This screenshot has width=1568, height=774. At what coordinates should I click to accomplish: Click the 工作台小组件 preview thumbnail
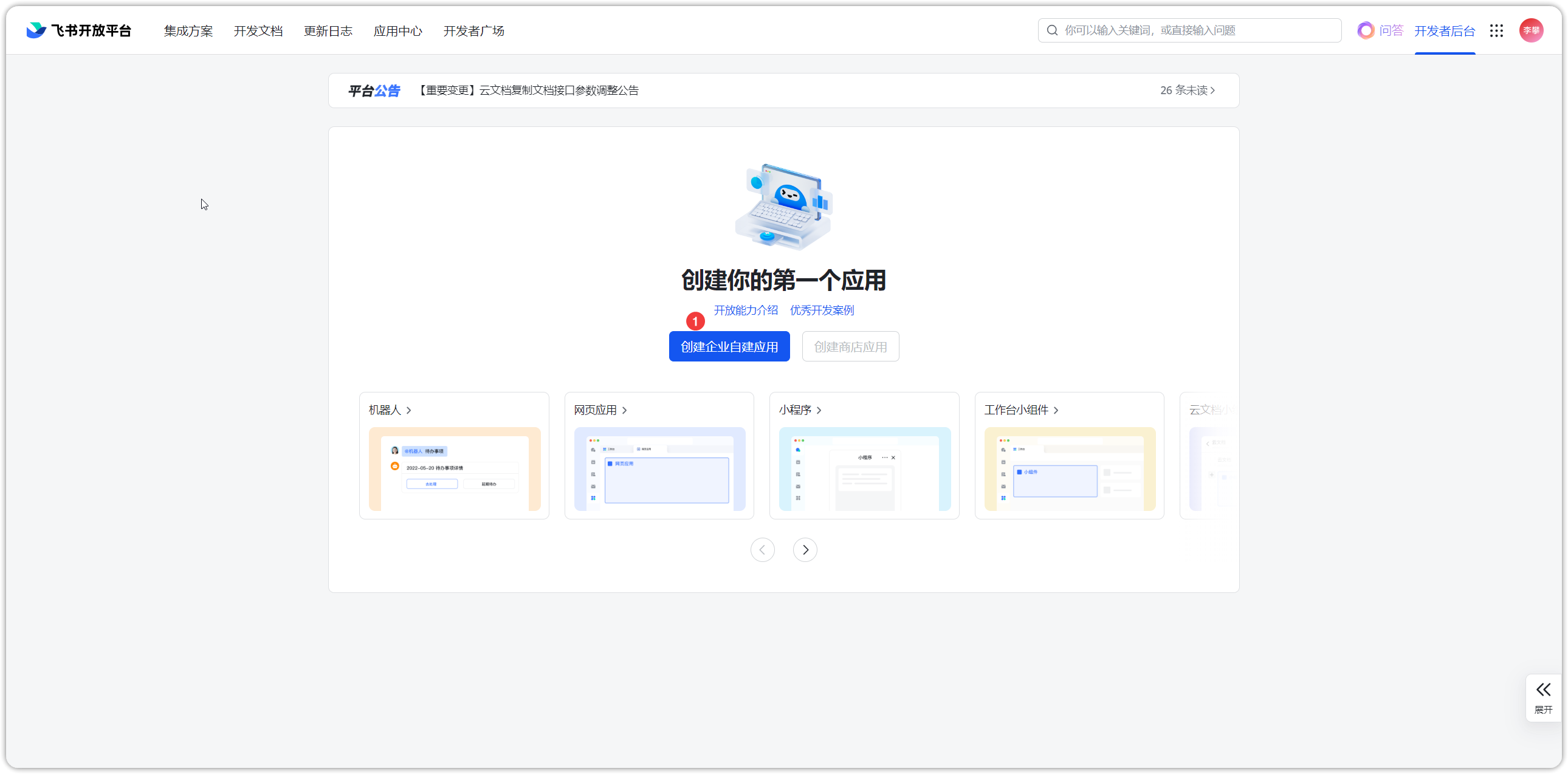[x=1070, y=468]
